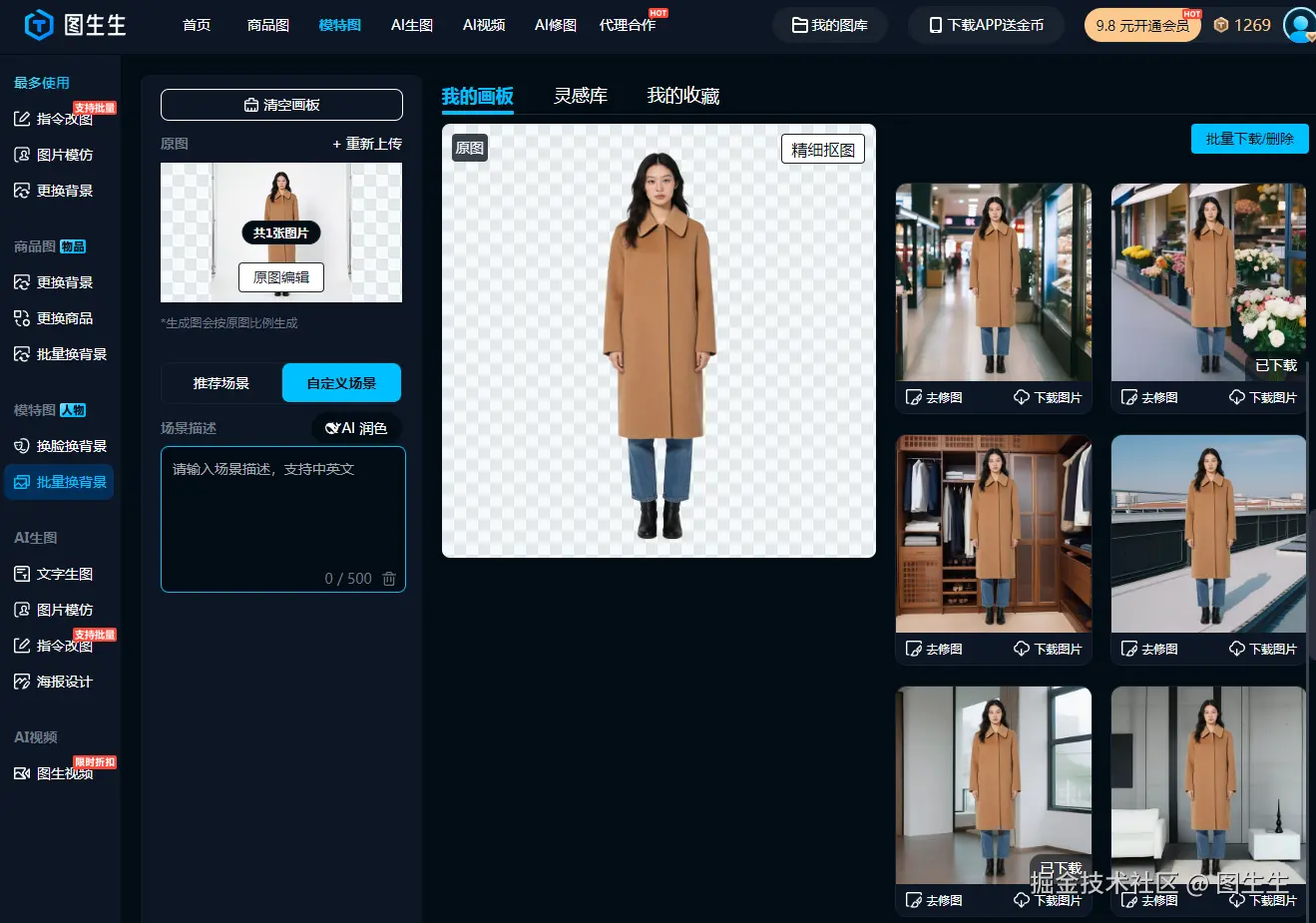1316x923 pixels.
Task: Open AI视频 top menu item
Action: tap(484, 25)
